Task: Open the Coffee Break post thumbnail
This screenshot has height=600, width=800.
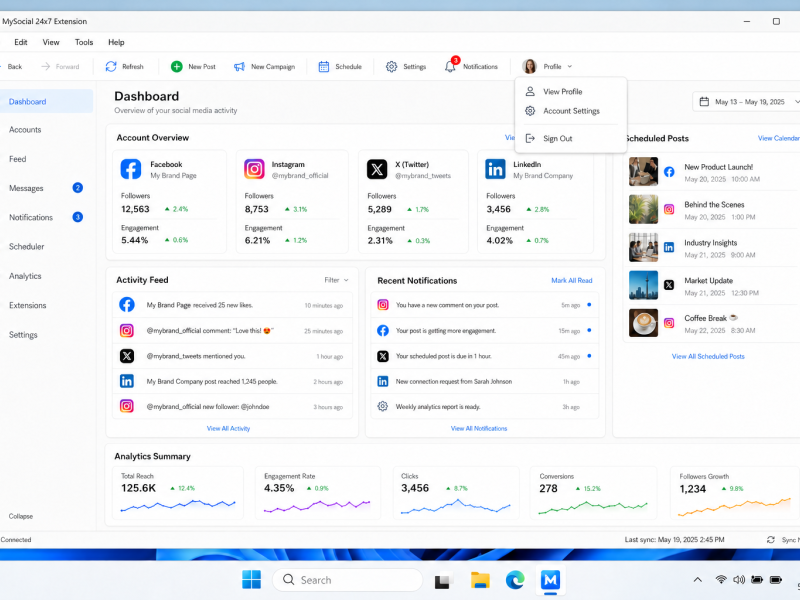Action: click(x=643, y=322)
